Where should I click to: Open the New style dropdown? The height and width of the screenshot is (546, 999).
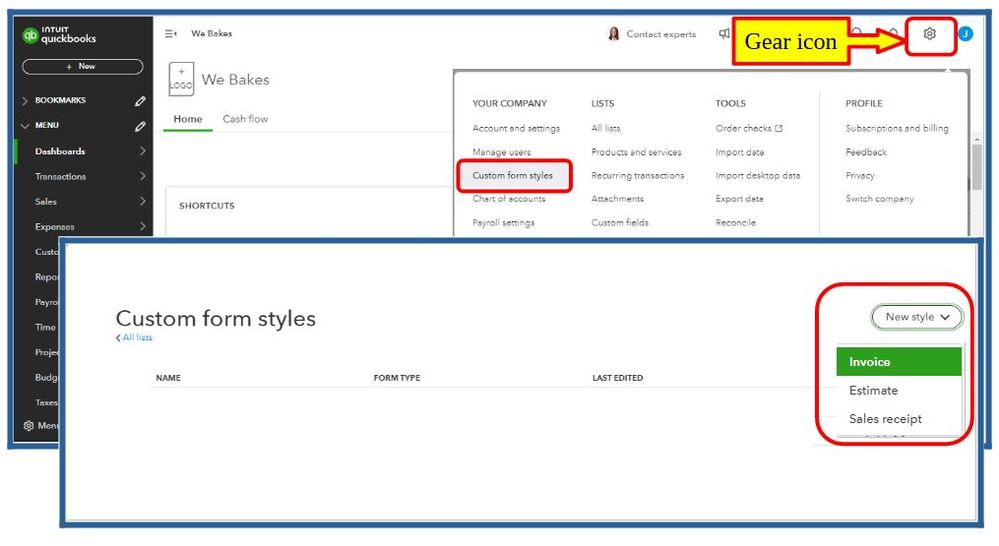click(x=917, y=317)
